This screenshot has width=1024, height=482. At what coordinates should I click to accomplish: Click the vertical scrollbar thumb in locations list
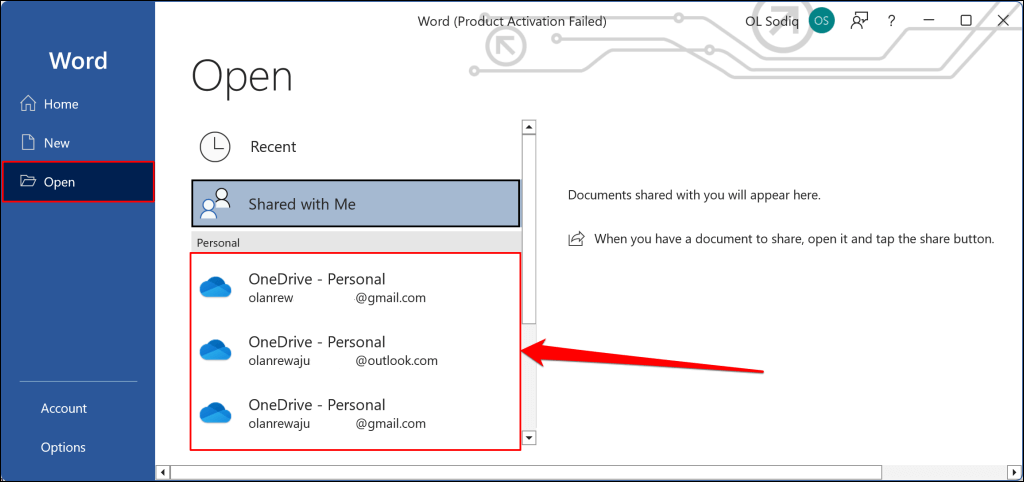tap(529, 229)
